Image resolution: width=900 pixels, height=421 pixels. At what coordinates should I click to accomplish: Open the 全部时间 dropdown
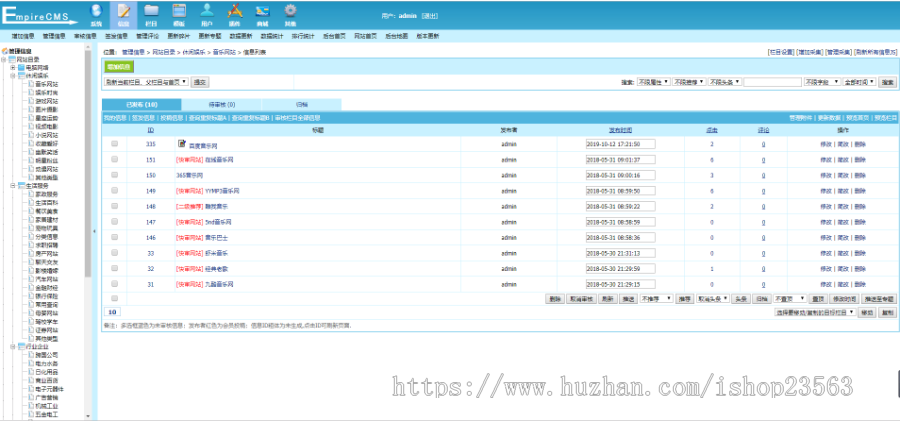pyautogui.click(x=859, y=82)
